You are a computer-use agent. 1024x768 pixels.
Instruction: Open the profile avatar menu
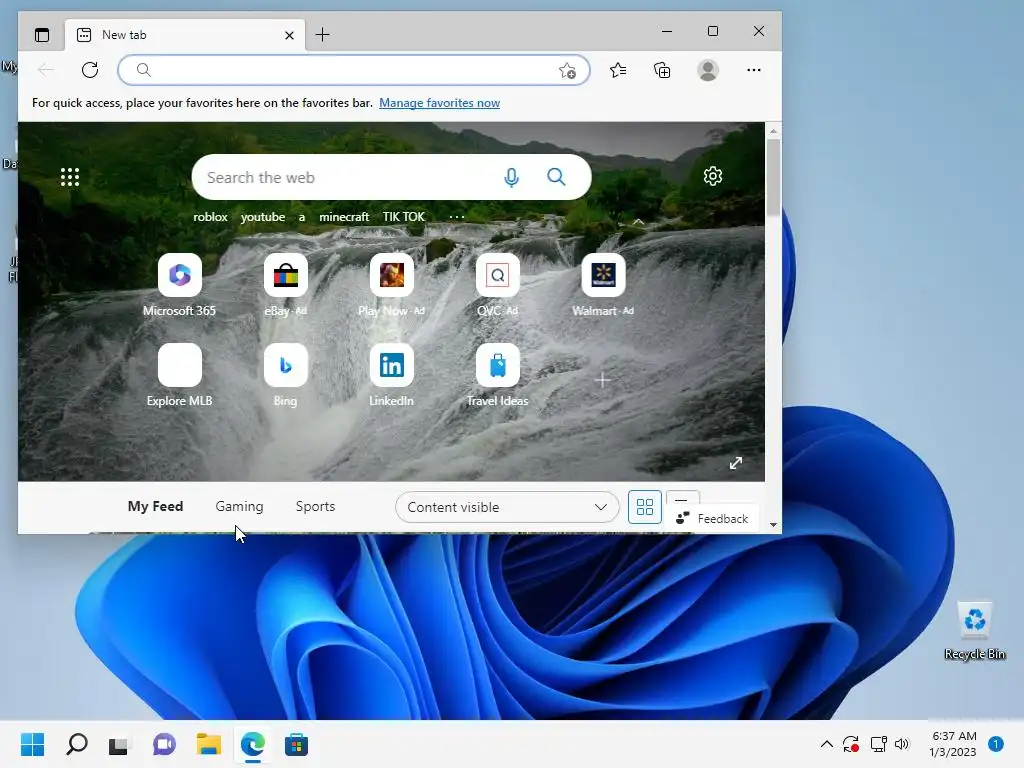click(x=708, y=70)
